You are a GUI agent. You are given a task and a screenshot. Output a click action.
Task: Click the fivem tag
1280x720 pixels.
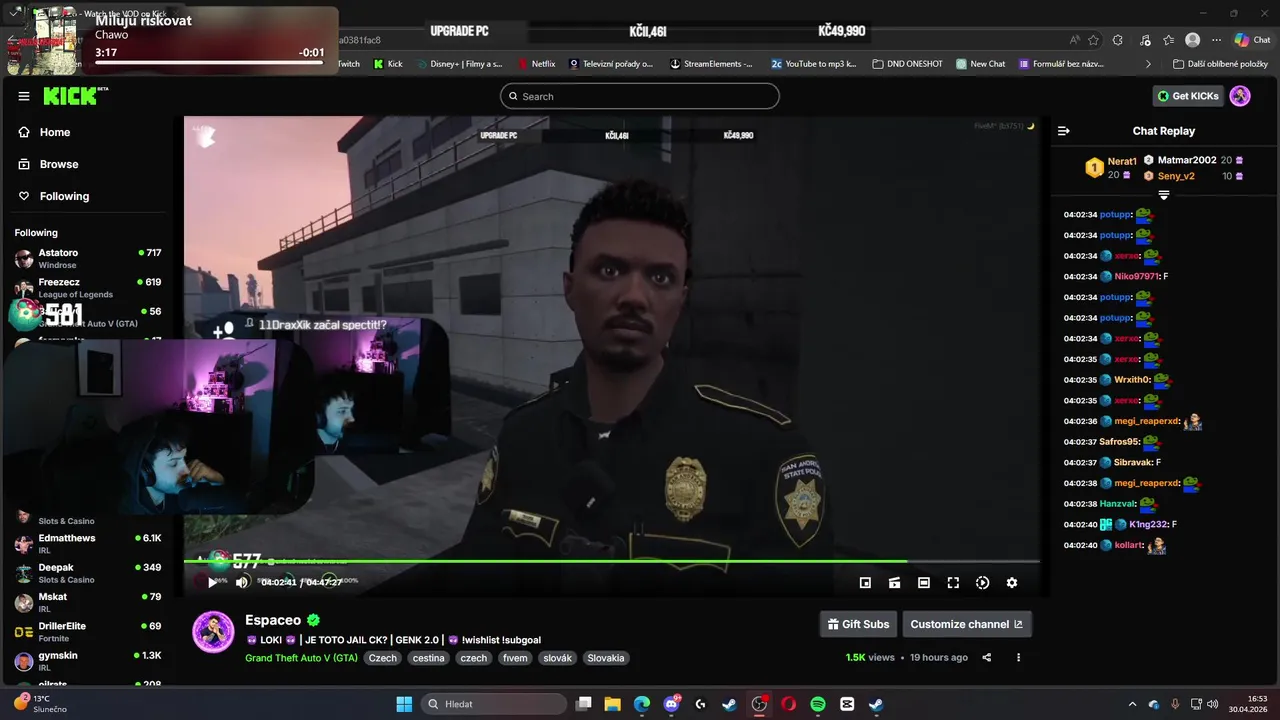(x=515, y=658)
